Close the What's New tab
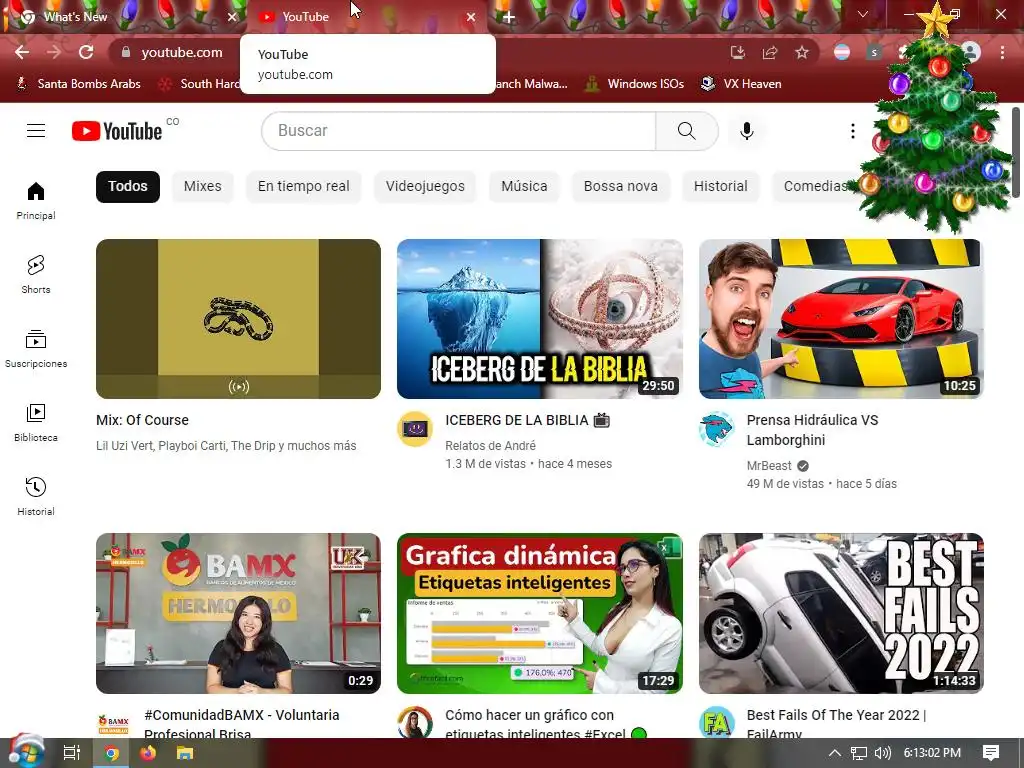This screenshot has width=1024, height=768. [232, 17]
